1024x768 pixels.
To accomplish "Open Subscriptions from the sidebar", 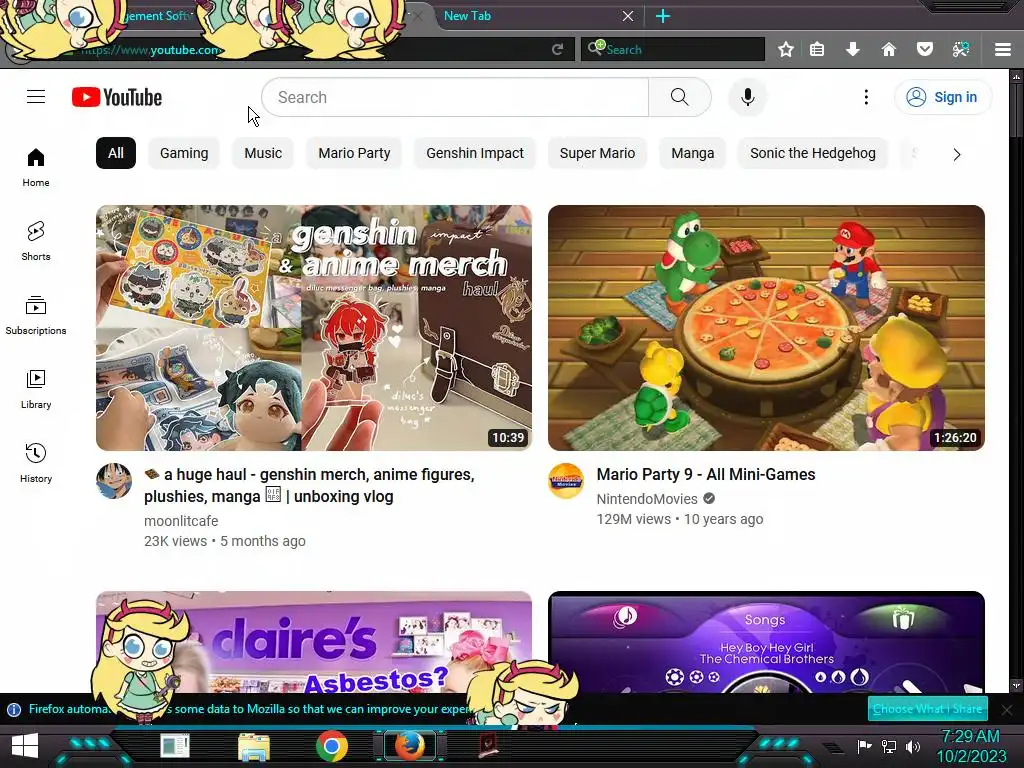I will 36,315.
